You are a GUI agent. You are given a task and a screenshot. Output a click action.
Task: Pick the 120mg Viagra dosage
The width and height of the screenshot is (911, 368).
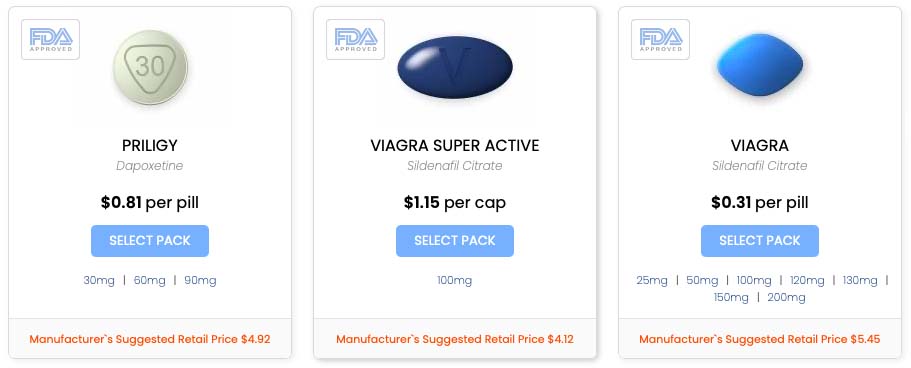[x=807, y=281]
